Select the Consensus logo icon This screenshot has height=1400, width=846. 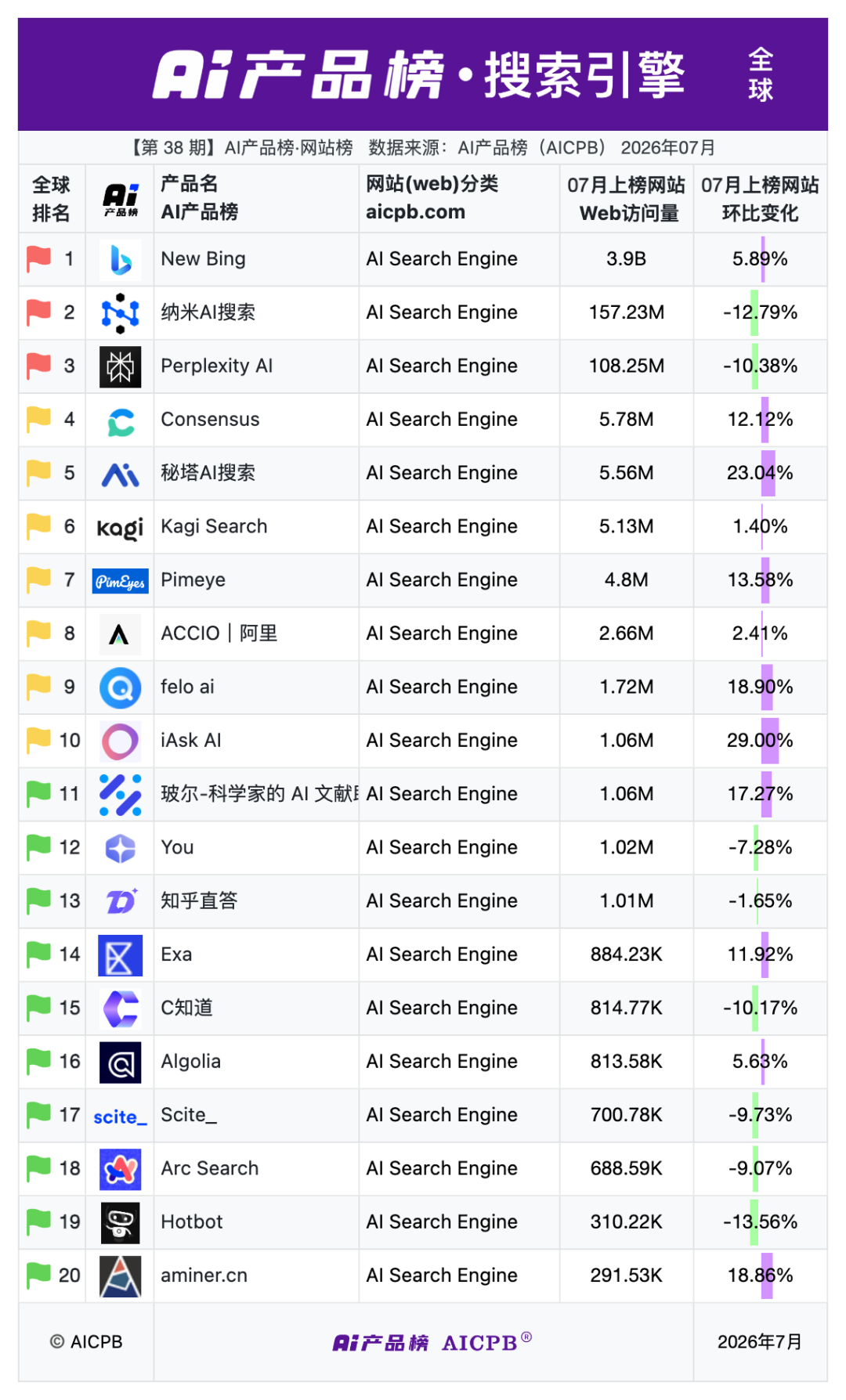pos(121,421)
